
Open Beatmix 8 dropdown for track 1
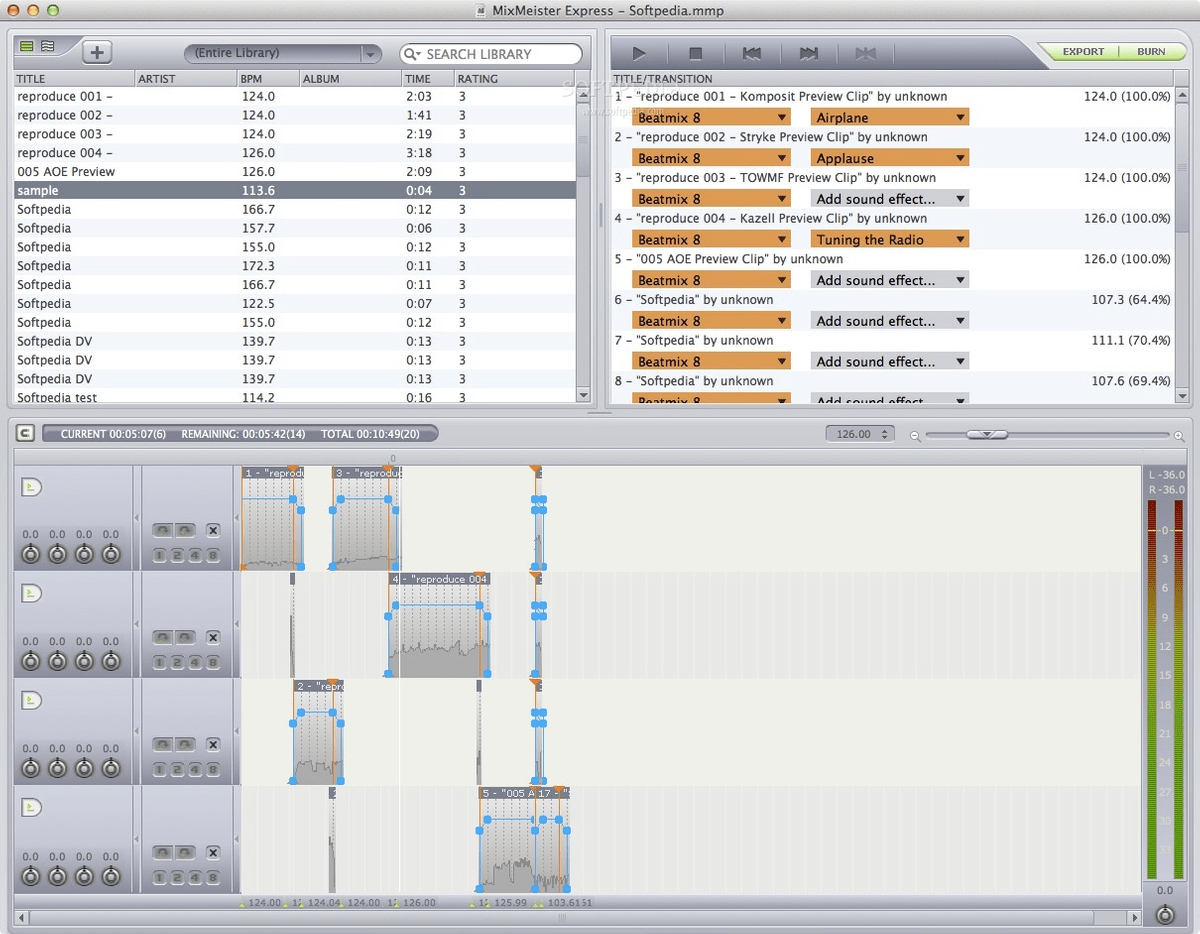[711, 117]
